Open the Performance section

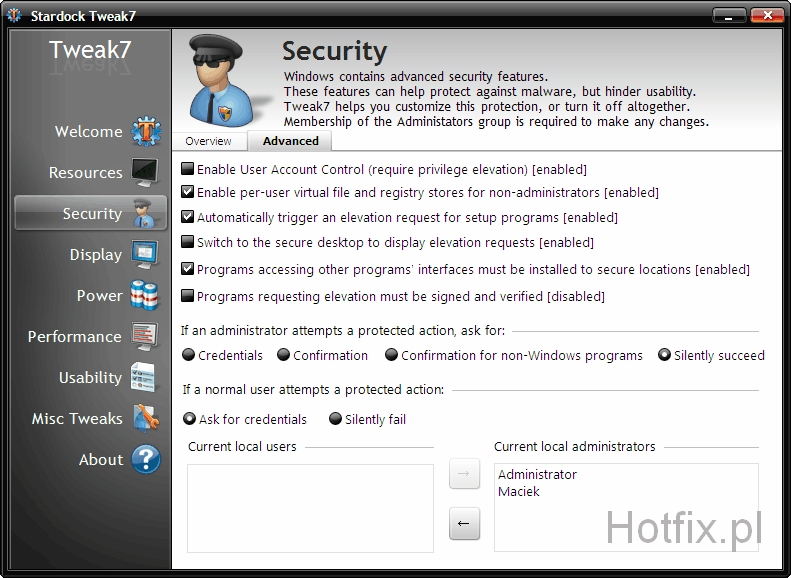[75, 336]
